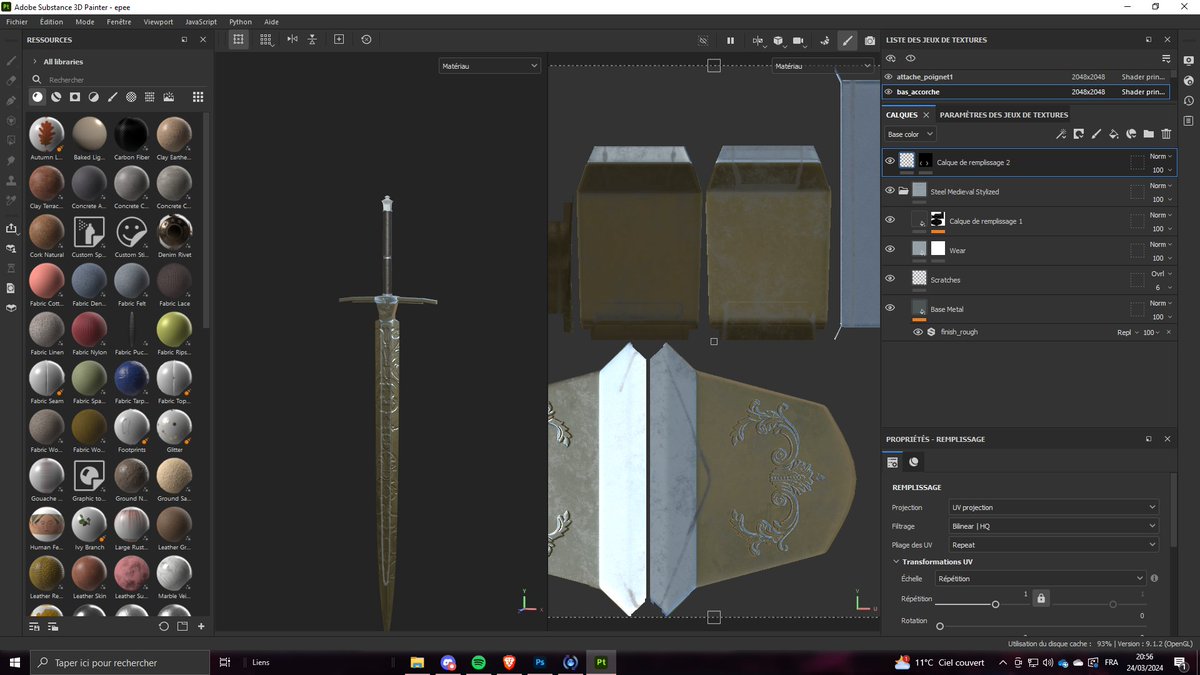The height and width of the screenshot is (675, 1200).
Task: Collapse the Transformations UV section
Action: 895,561
